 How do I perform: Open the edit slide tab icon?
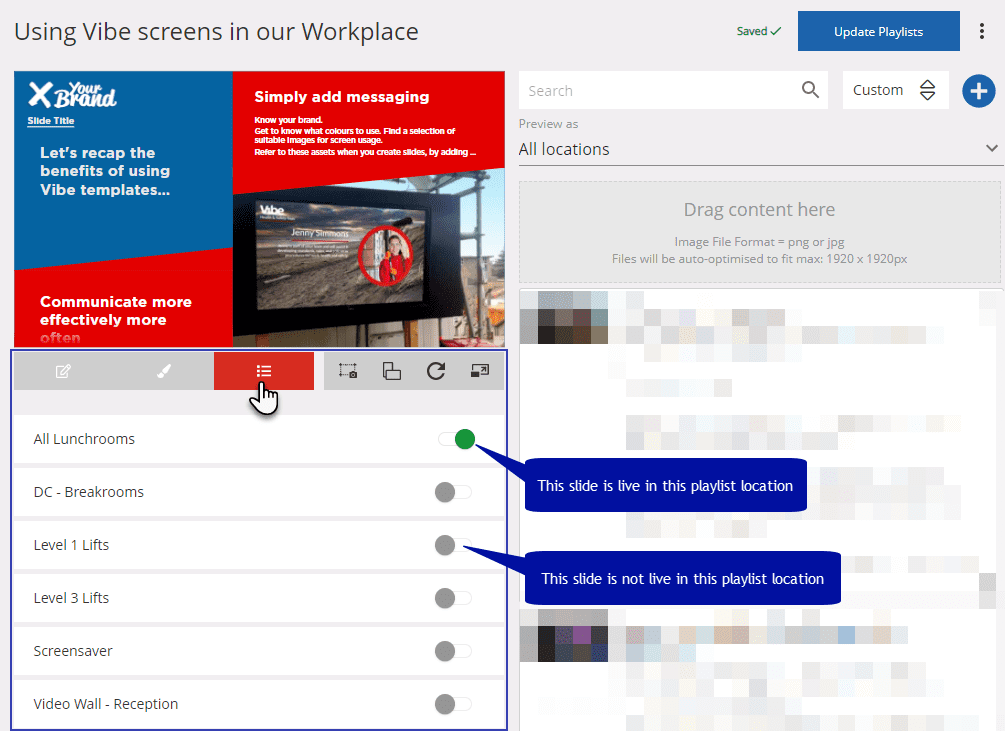point(63,371)
